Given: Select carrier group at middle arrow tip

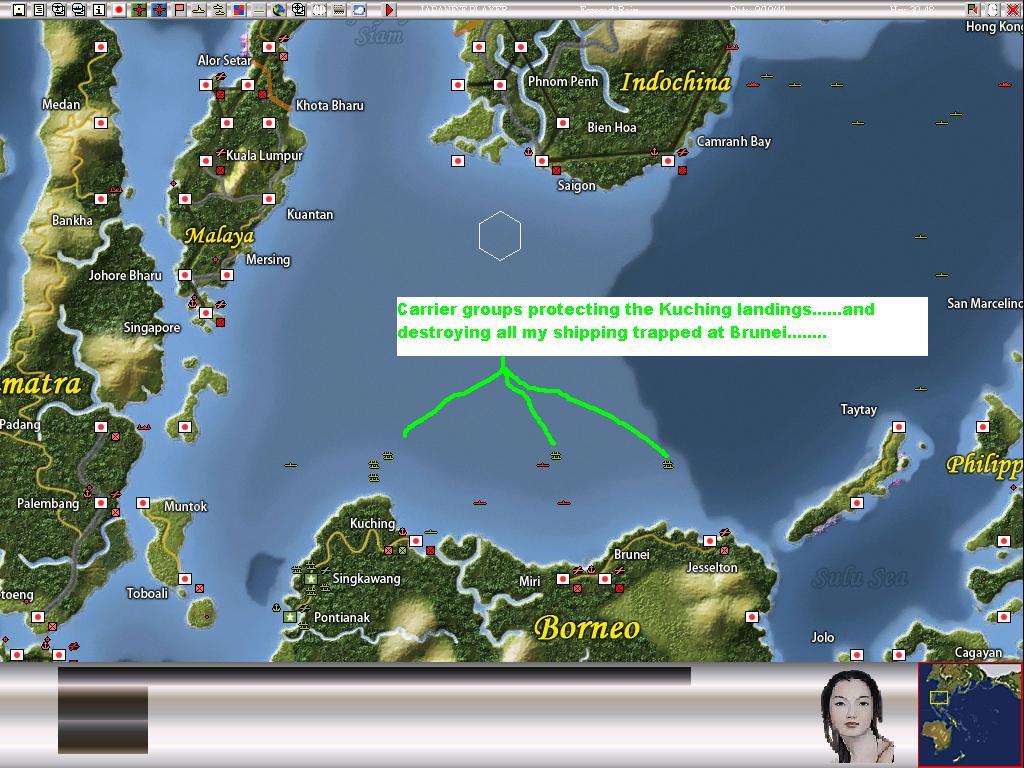Looking at the screenshot, I should click(556, 456).
